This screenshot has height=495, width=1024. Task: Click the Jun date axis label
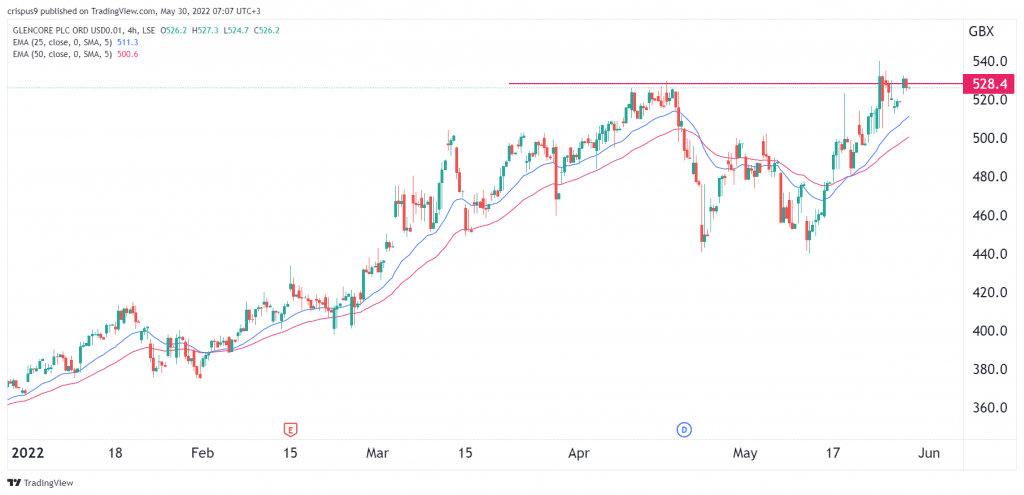click(x=931, y=453)
